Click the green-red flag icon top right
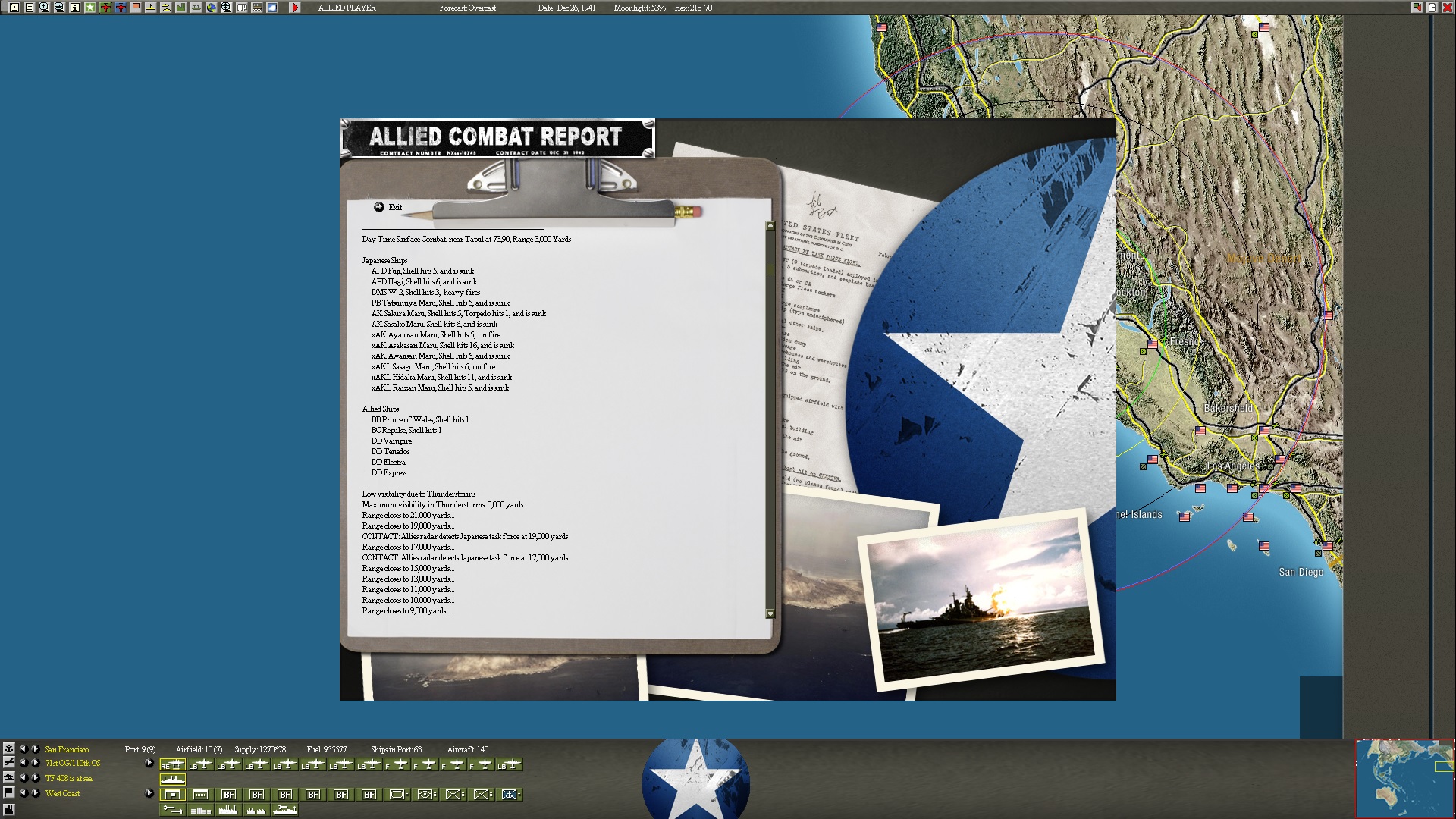Viewport: 1456px width, 819px height. [1417, 8]
